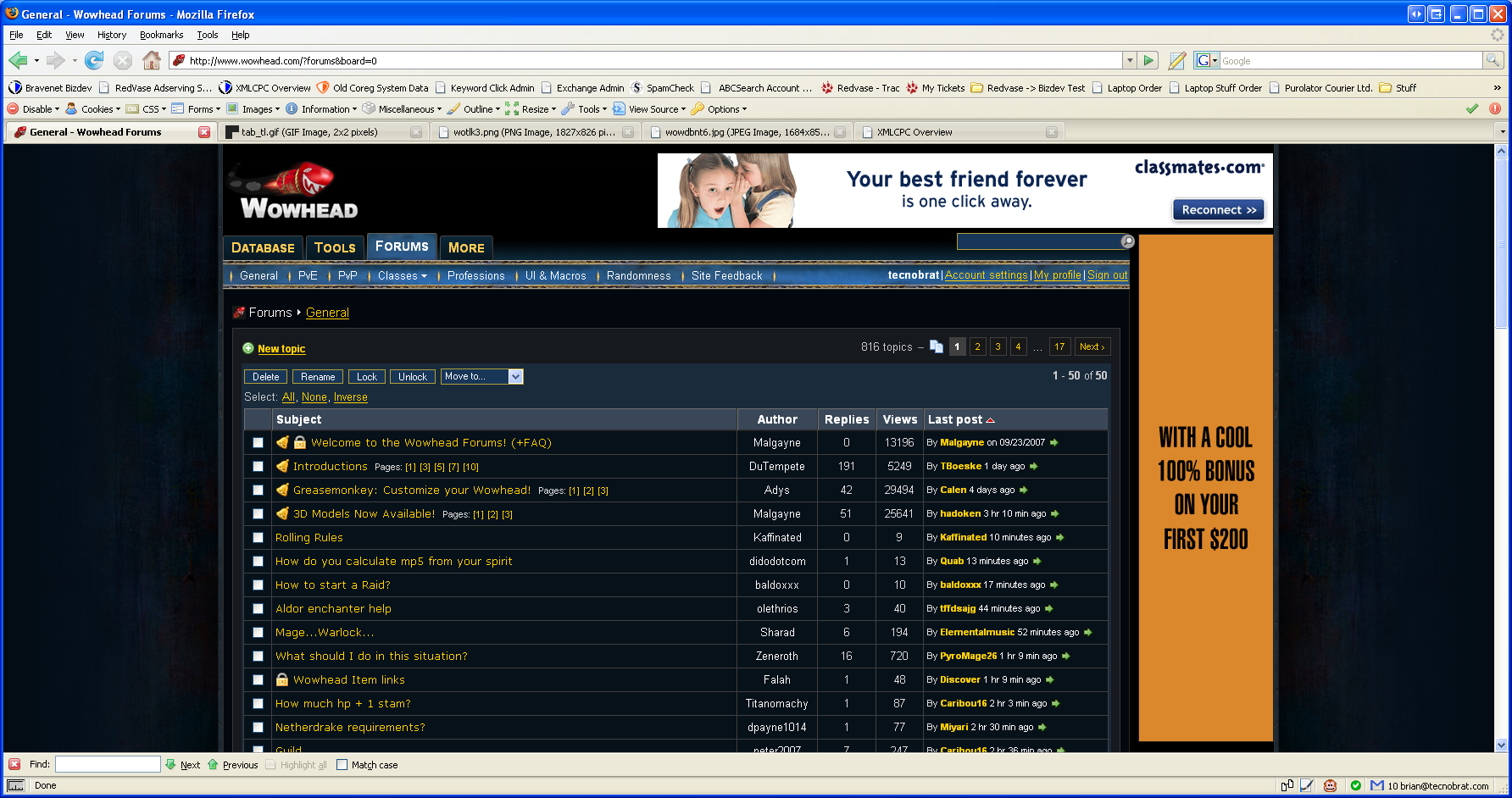1512x798 pixels.
Task: Open the Tools site tab on Wowhead
Action: (x=335, y=247)
